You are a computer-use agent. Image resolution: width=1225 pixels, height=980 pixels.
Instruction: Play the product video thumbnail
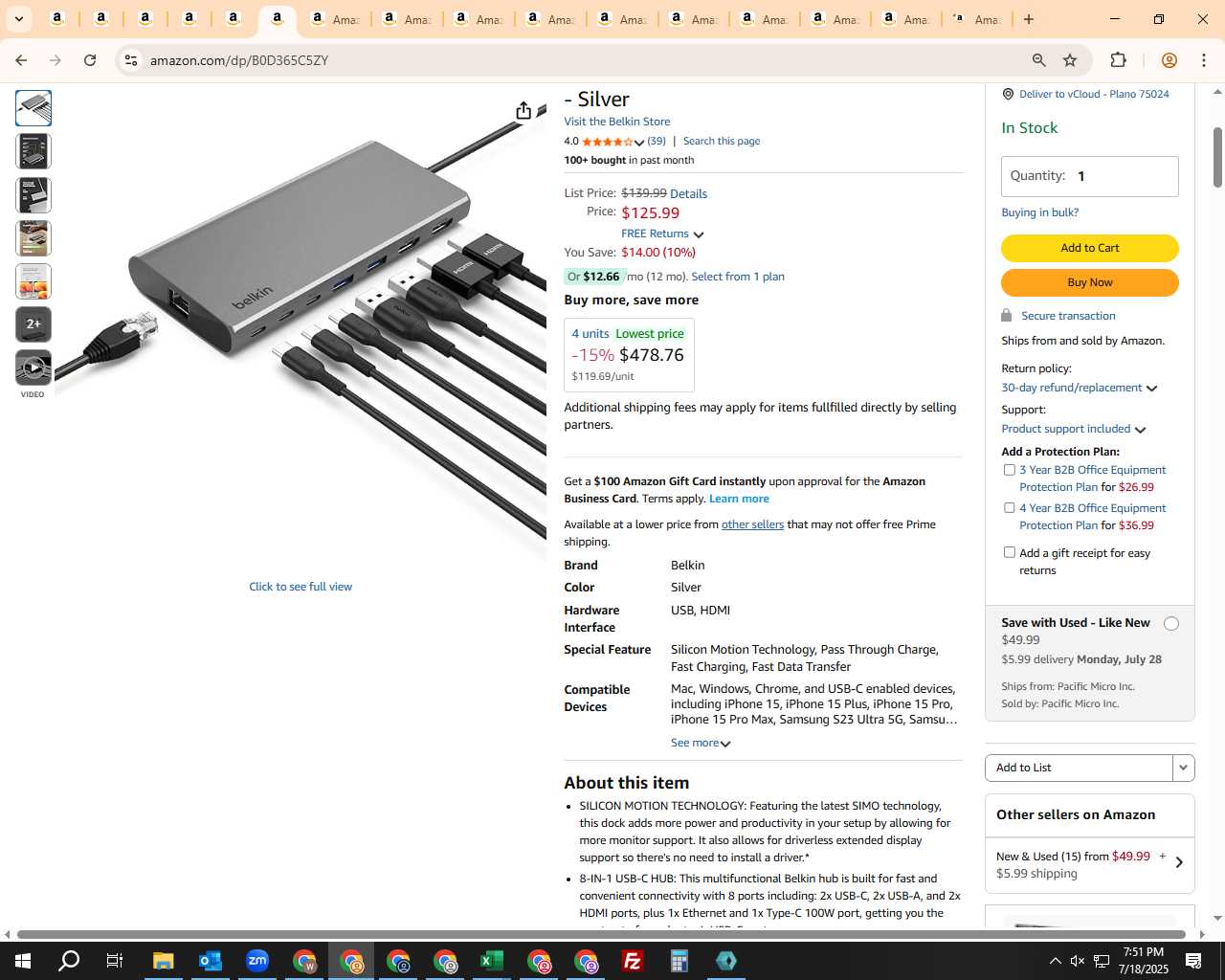point(33,367)
